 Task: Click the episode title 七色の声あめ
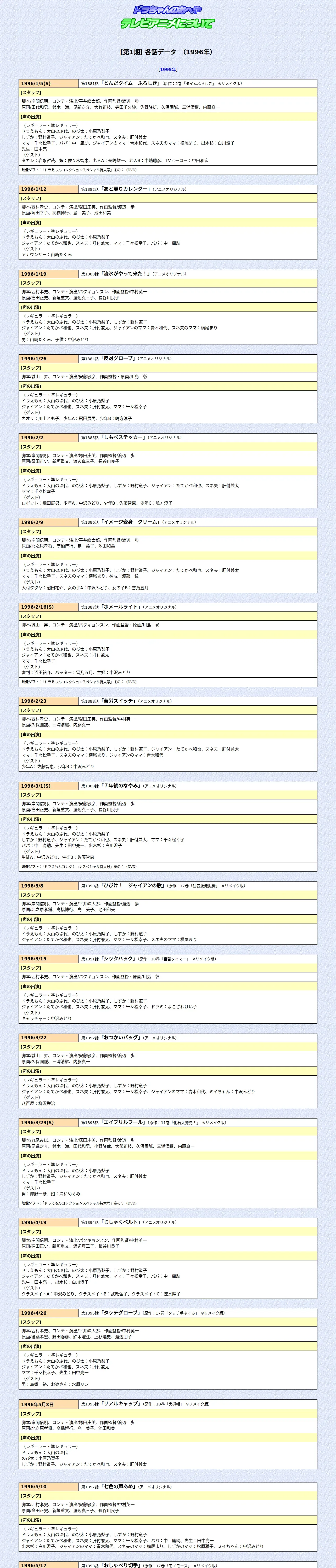(x=118, y=1486)
